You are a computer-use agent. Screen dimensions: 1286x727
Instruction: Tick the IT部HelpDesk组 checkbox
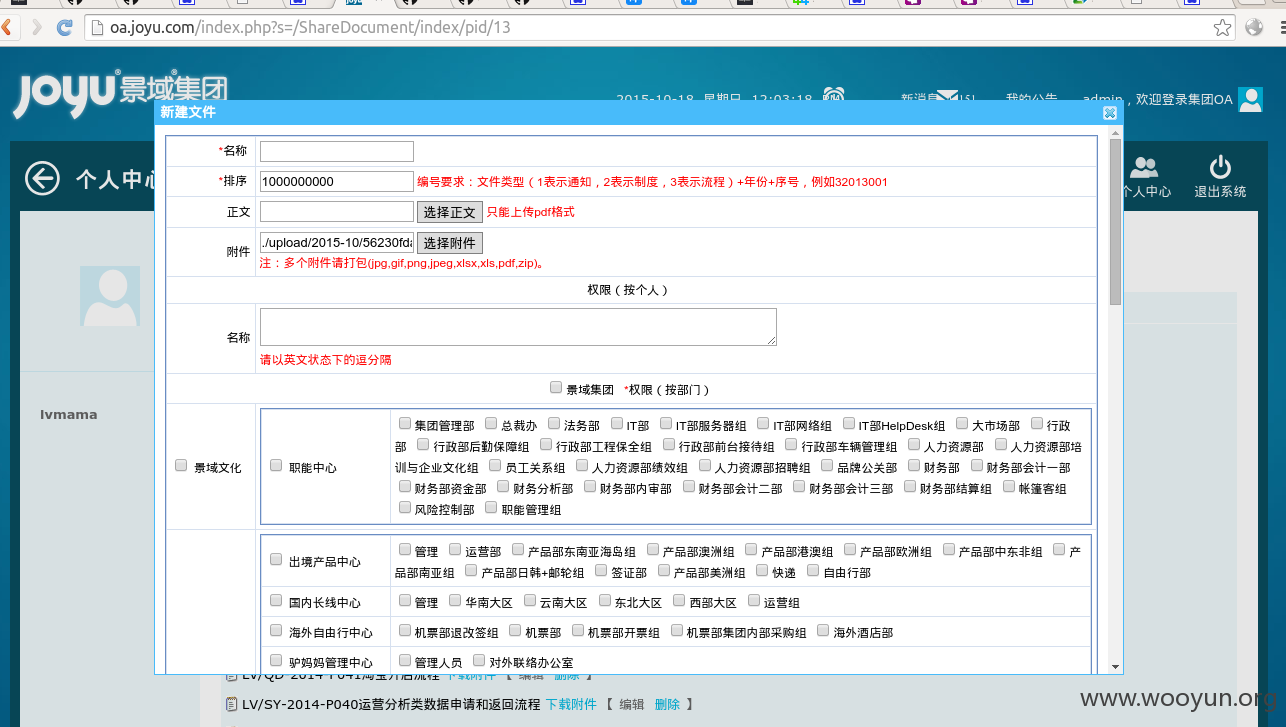point(849,423)
